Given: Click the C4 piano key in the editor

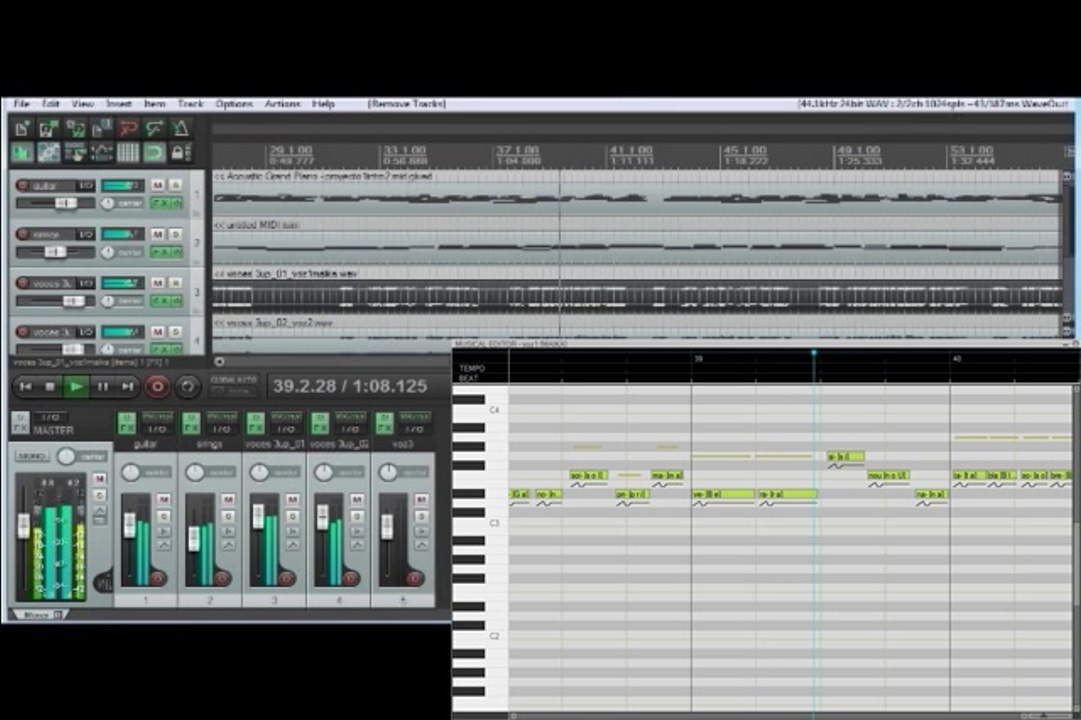Looking at the screenshot, I should [x=480, y=410].
